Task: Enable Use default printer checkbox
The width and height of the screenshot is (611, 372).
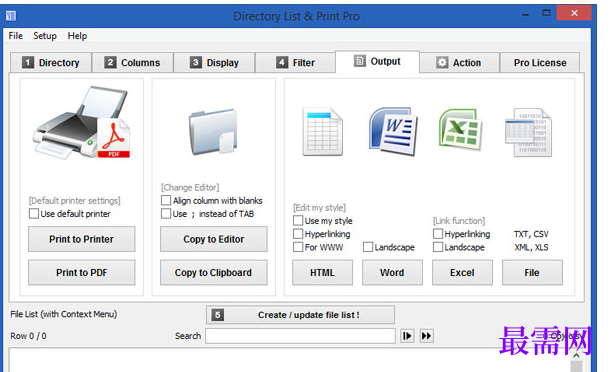Action: 34,213
